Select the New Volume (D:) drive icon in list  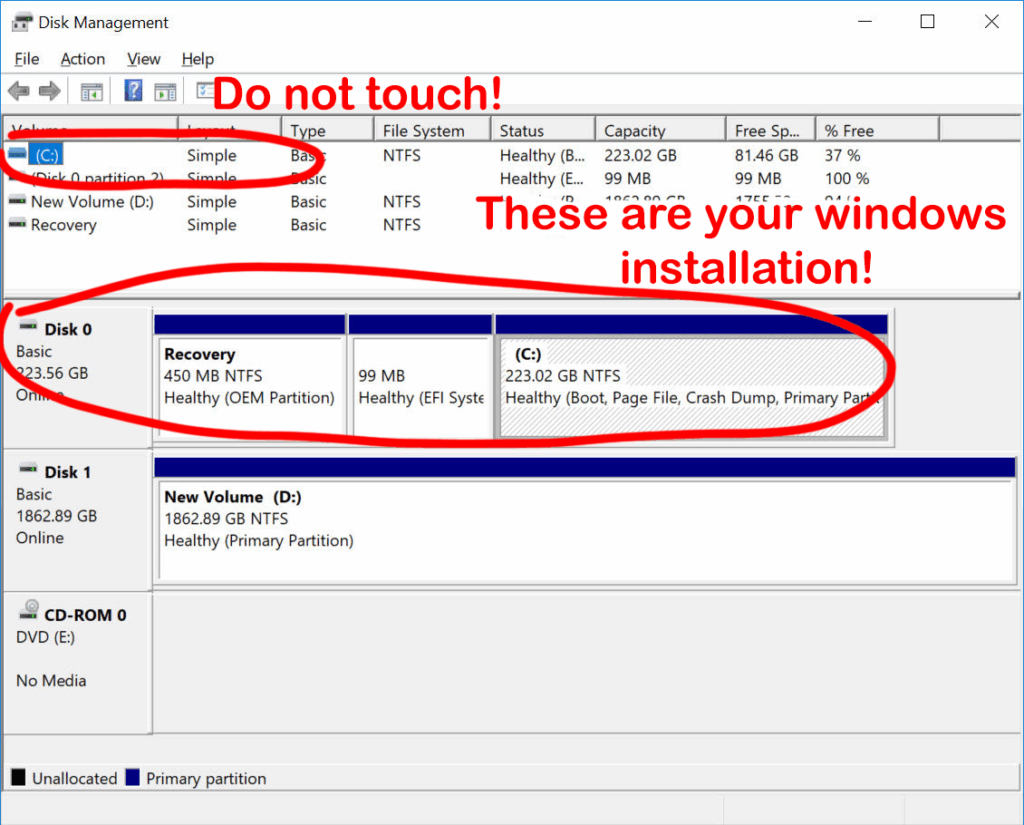pos(17,202)
